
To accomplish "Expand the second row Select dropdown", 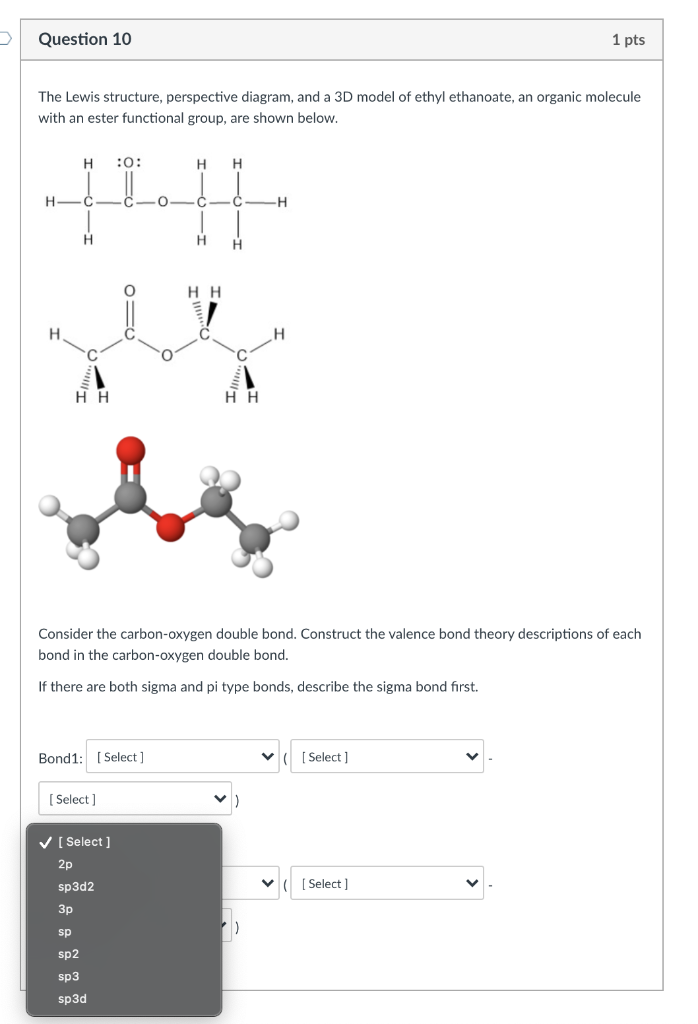I will click(x=135, y=798).
